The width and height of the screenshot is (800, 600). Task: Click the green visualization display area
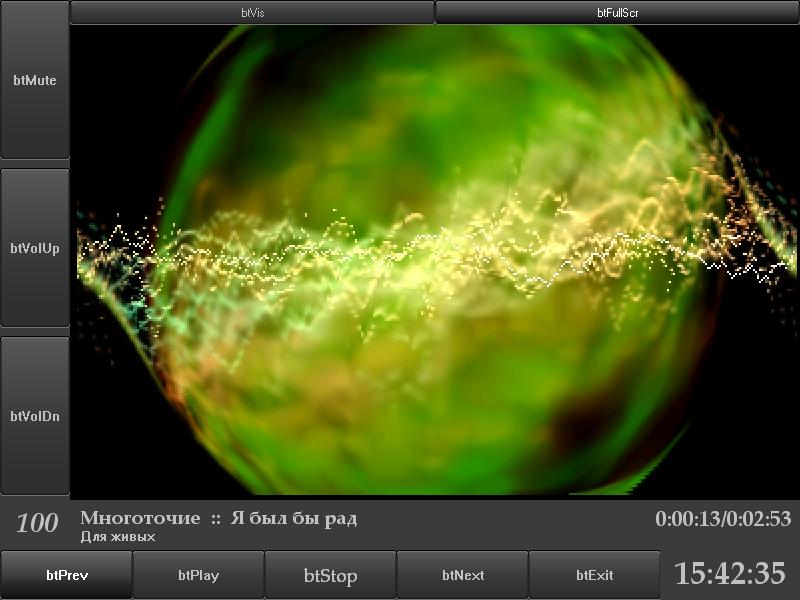(435, 261)
